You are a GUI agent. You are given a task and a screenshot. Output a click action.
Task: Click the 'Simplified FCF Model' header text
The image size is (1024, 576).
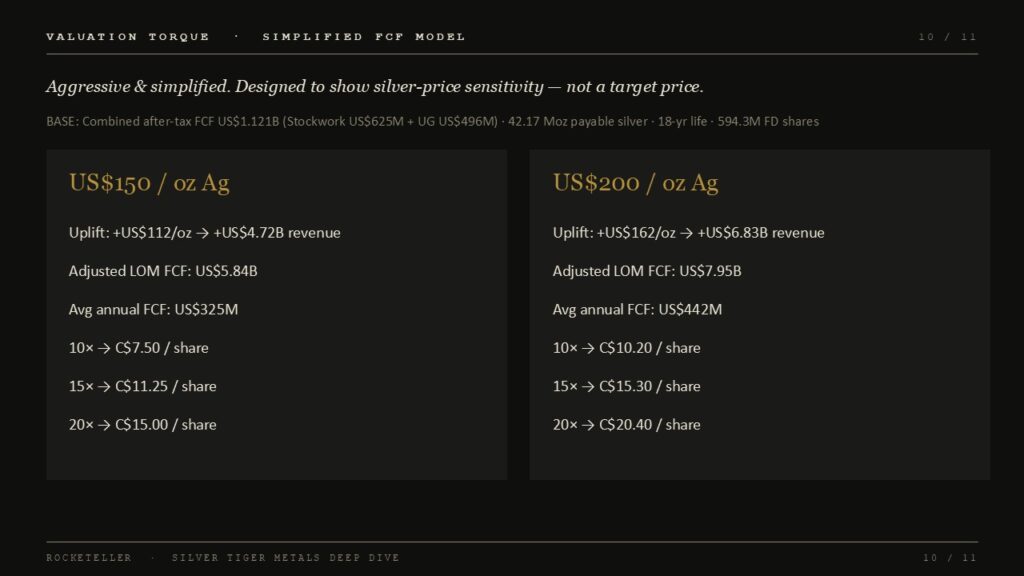(364, 37)
